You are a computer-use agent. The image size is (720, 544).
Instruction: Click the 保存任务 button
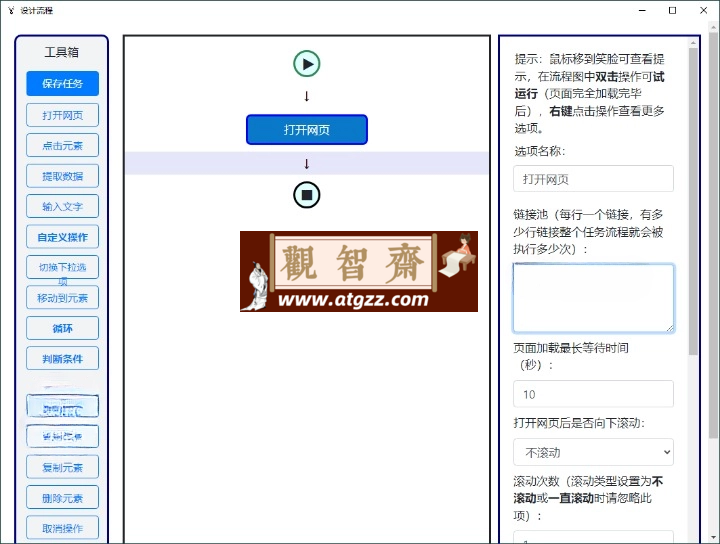(x=62, y=84)
